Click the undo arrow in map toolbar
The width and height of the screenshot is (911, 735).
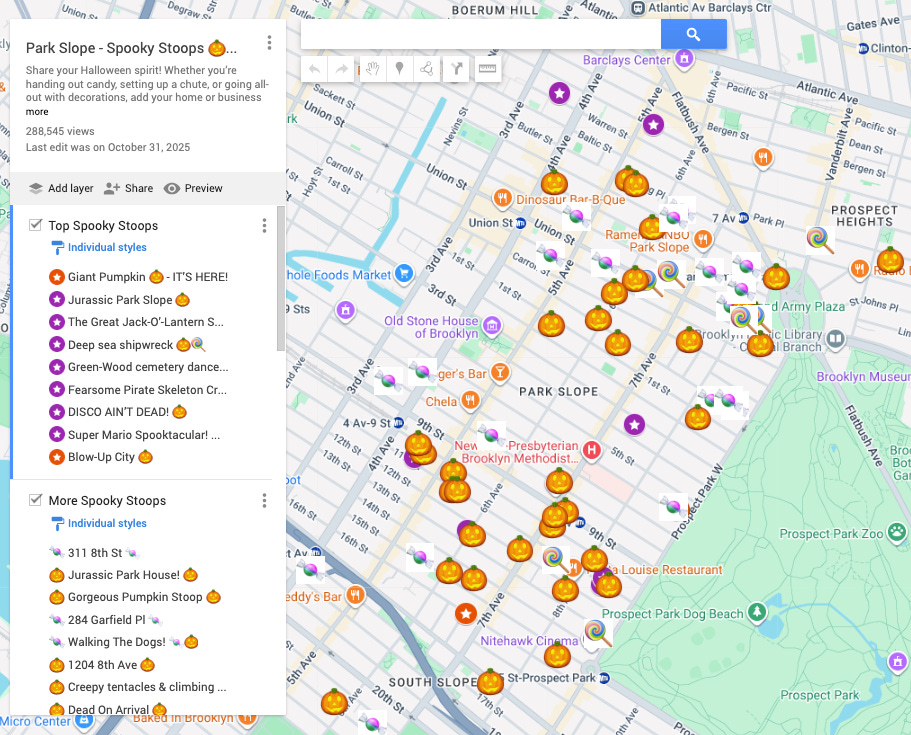(314, 69)
